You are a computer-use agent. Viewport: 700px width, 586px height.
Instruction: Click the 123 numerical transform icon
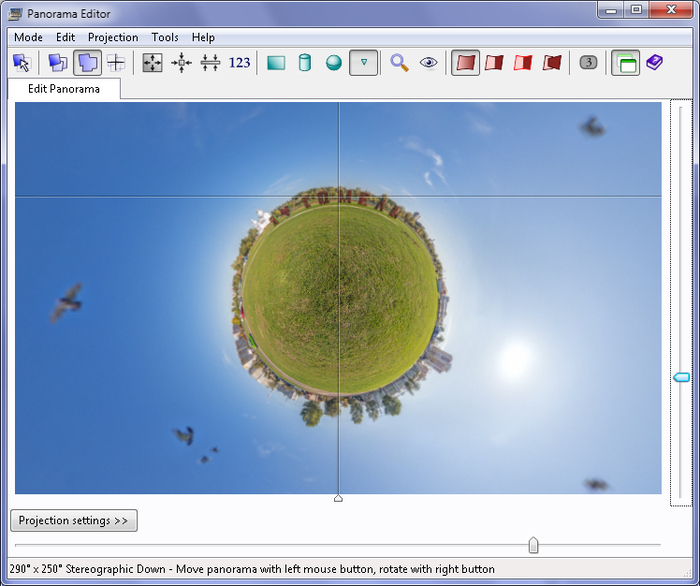tap(239, 63)
